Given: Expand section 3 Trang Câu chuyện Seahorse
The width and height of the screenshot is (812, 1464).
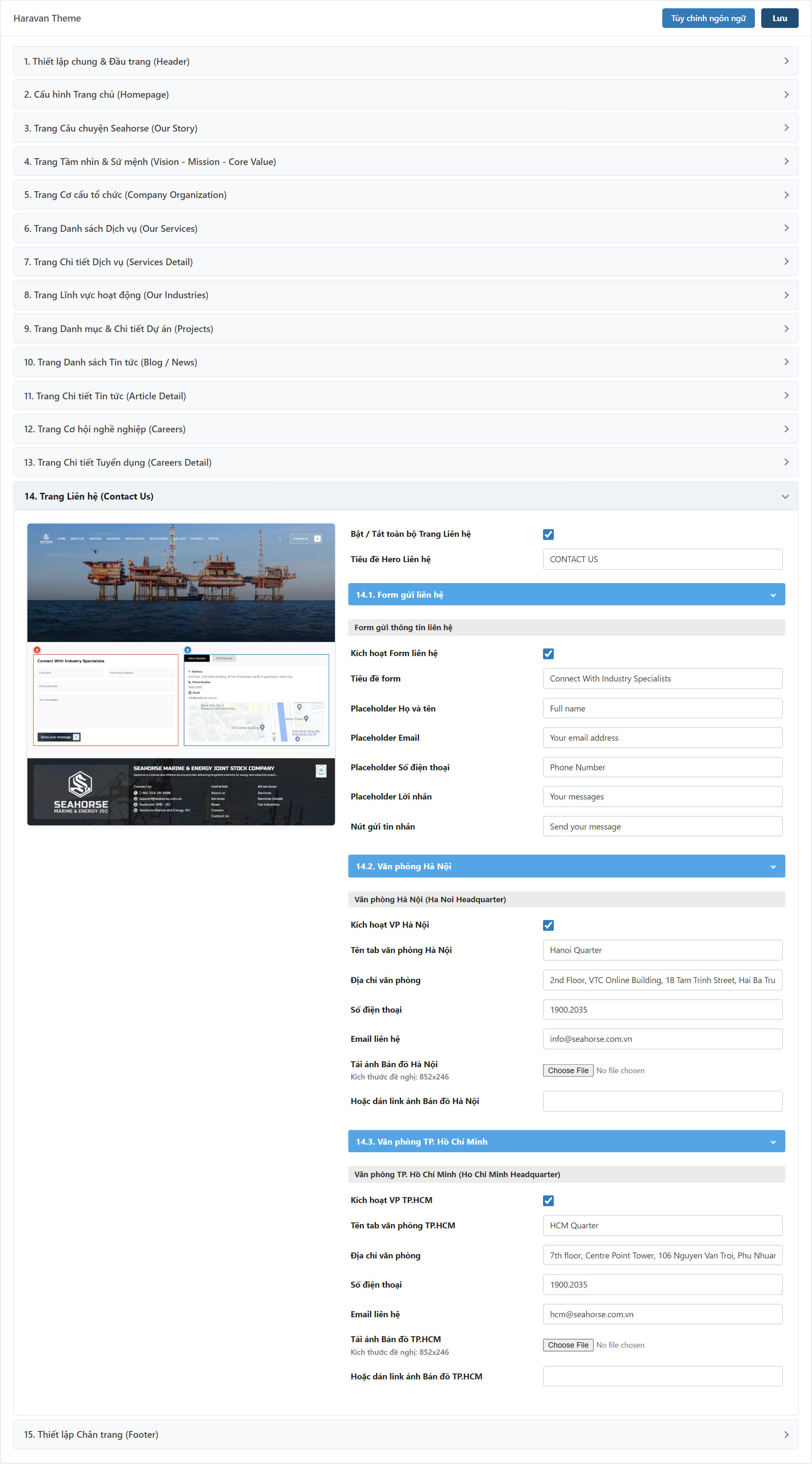Looking at the screenshot, I should [x=406, y=128].
